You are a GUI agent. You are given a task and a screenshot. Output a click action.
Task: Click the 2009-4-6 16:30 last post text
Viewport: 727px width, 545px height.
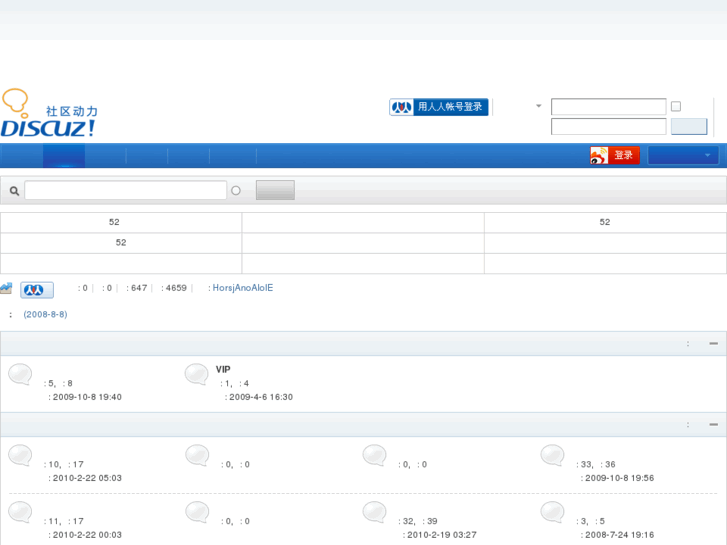click(261, 397)
